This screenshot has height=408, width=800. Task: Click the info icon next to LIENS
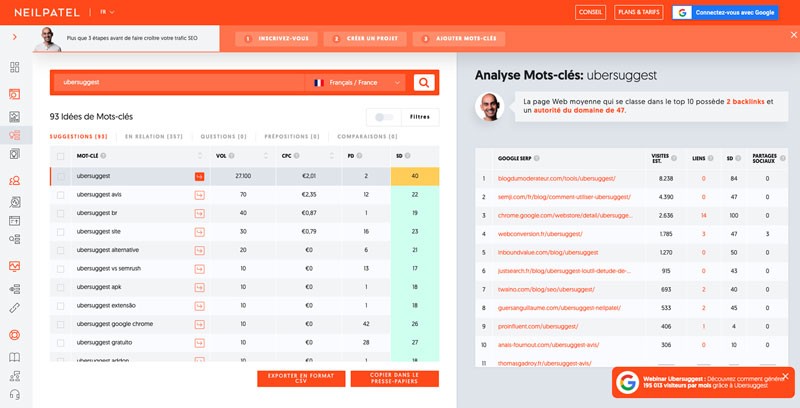coord(710,159)
